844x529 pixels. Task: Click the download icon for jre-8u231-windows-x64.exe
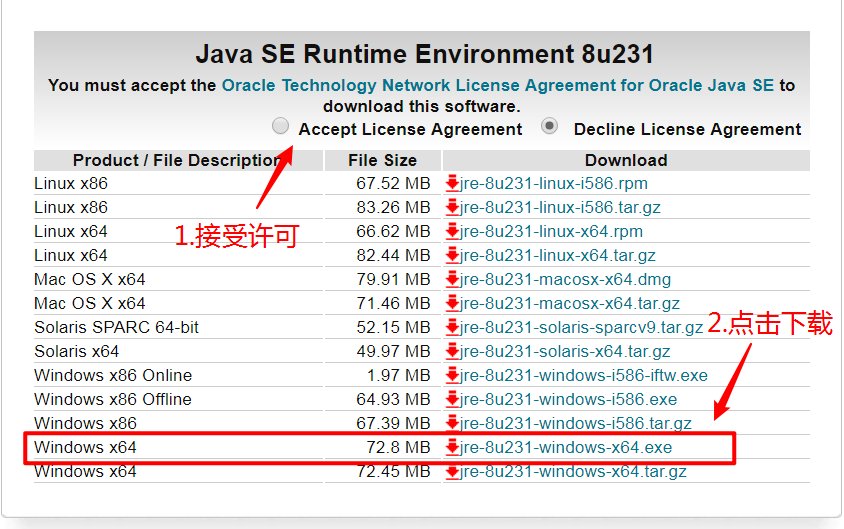452,447
